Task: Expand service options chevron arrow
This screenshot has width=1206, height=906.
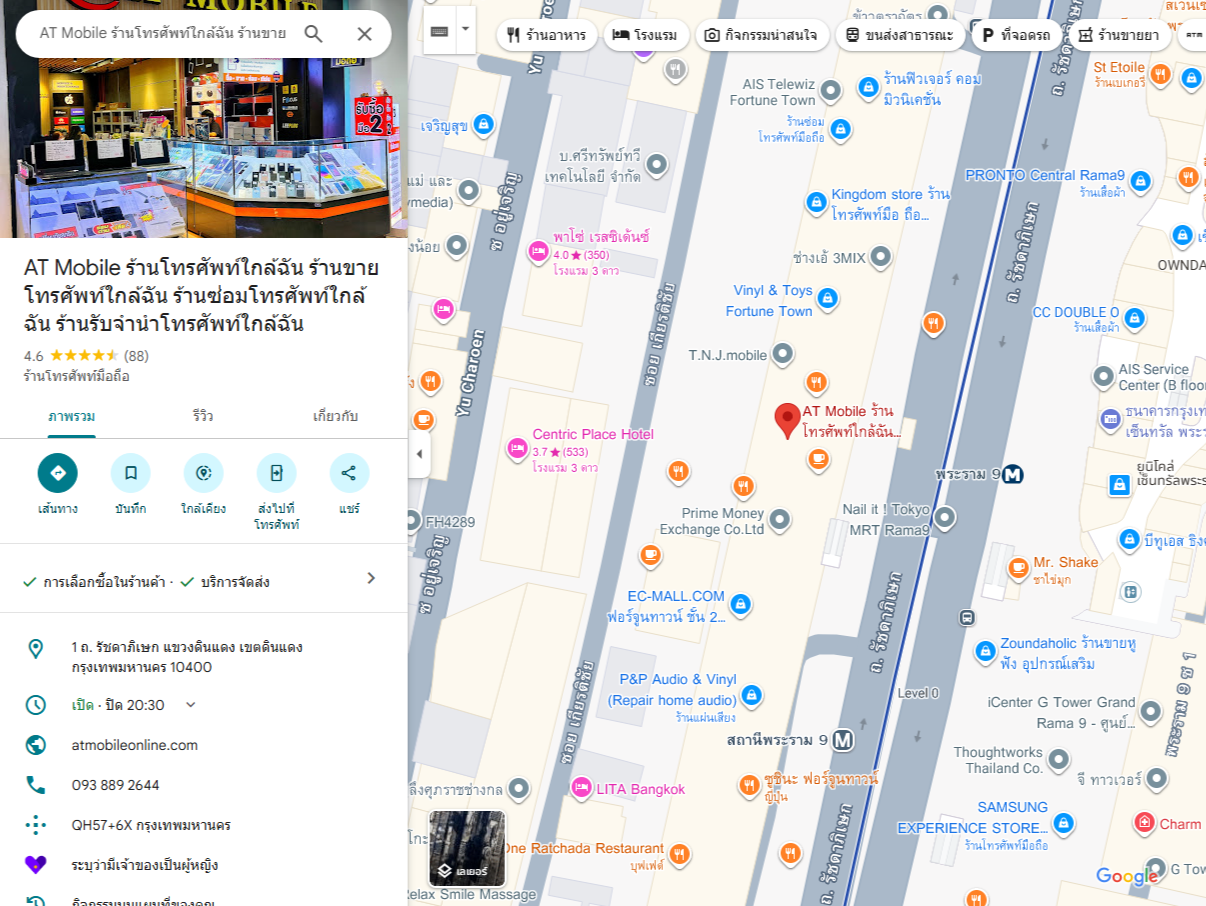Action: click(x=371, y=578)
